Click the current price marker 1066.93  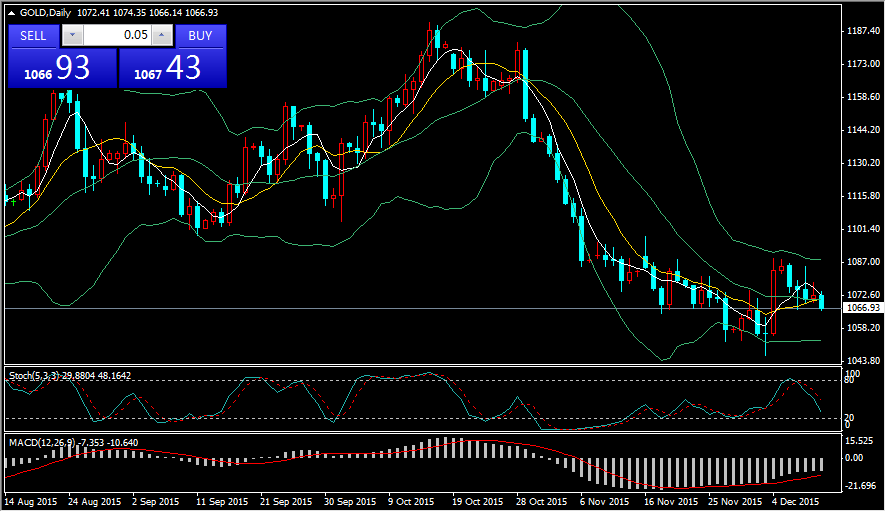[862, 308]
